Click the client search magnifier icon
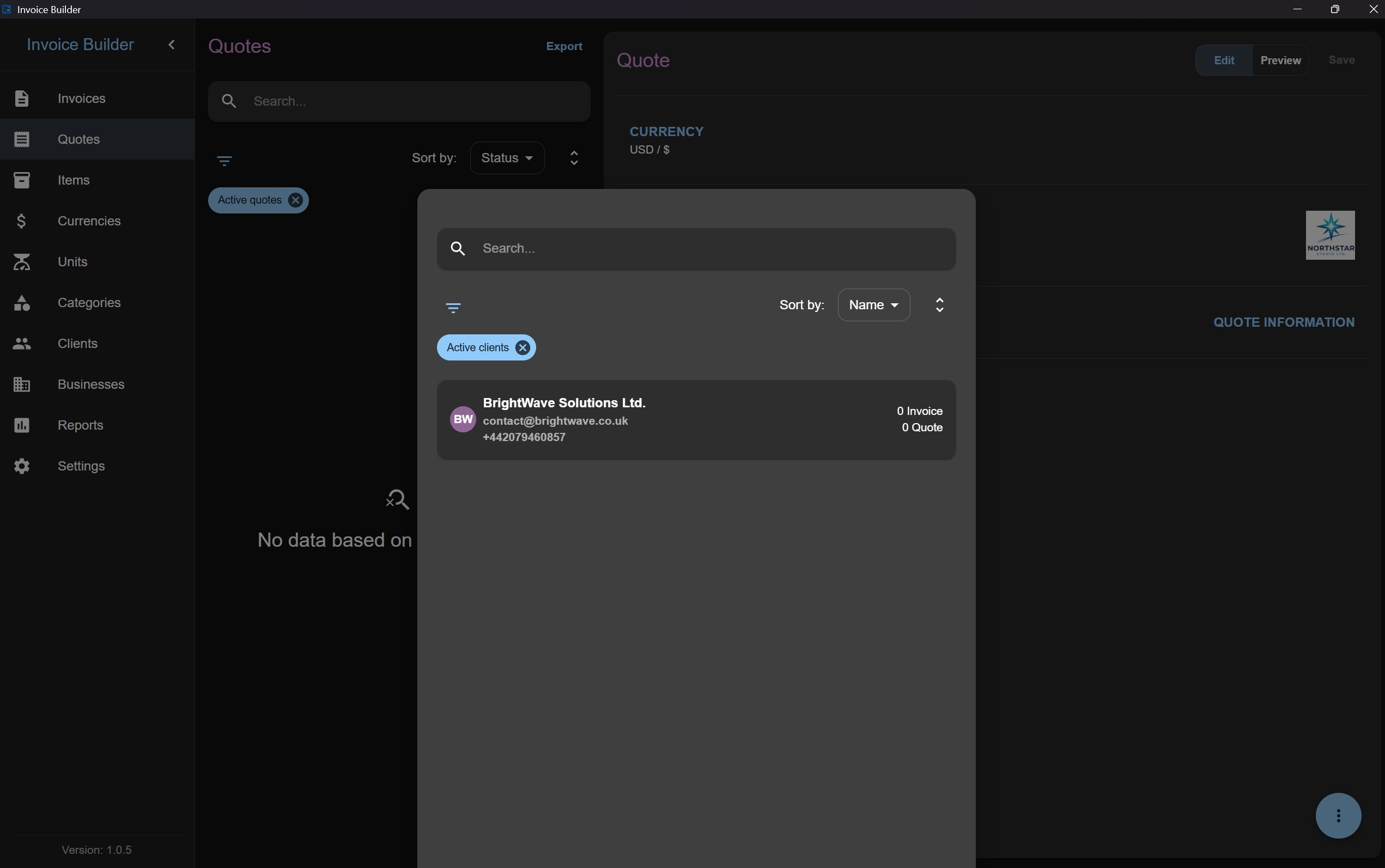 point(458,248)
